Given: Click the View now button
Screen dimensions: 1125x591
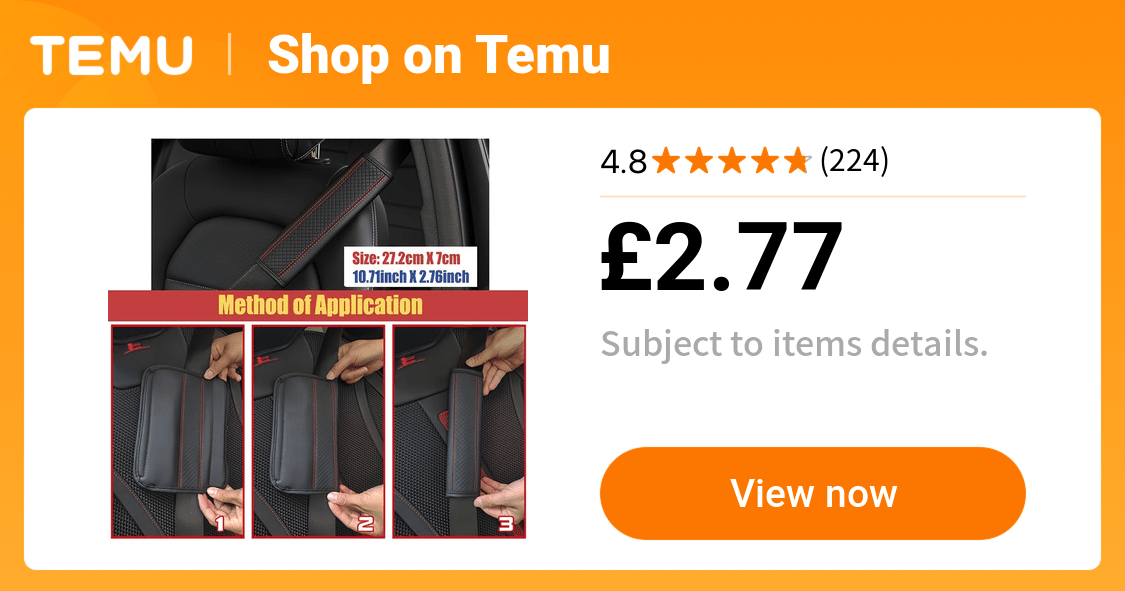Looking at the screenshot, I should tap(813, 493).
